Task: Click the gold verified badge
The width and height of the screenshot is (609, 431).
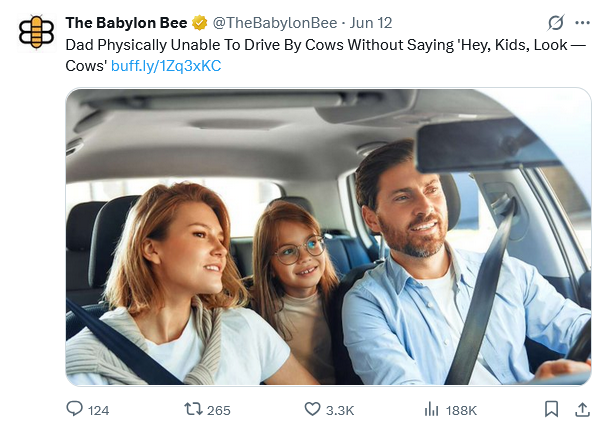Action: pos(200,23)
